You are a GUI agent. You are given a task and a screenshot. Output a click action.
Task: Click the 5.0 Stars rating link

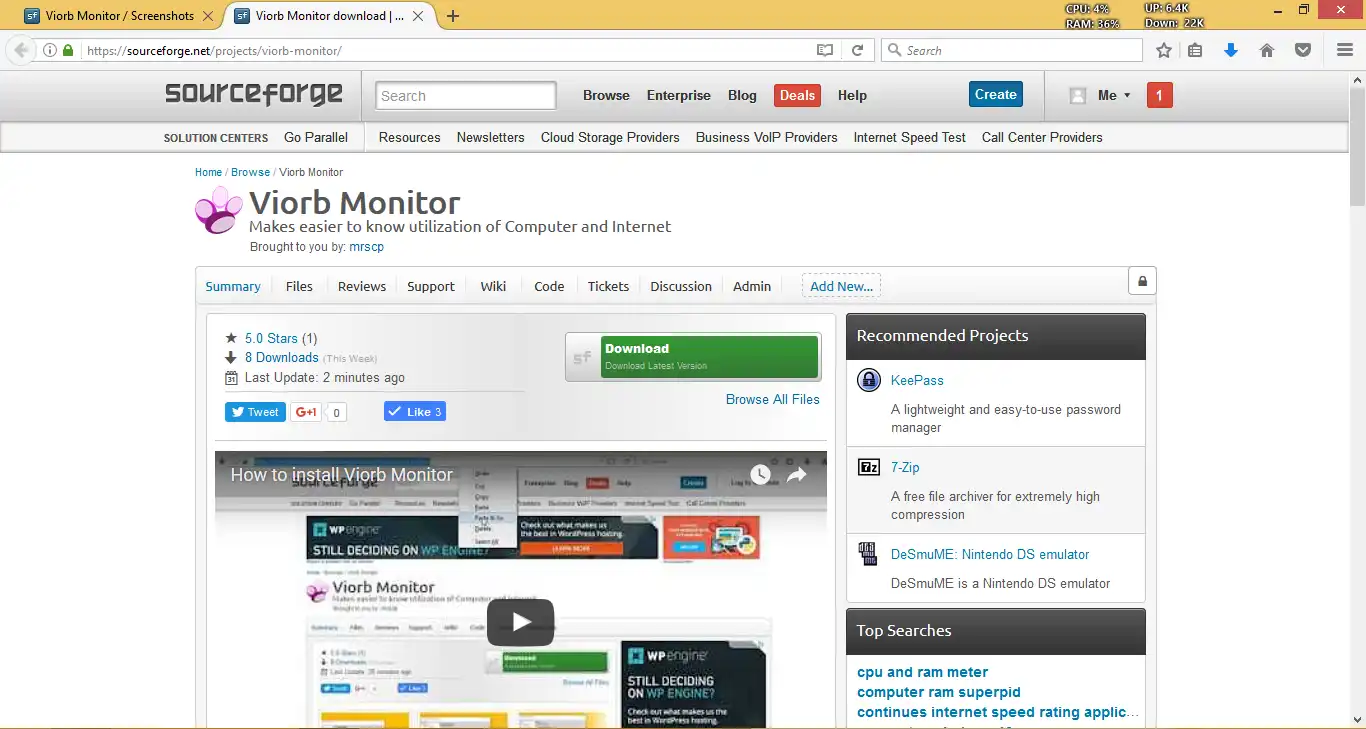(271, 338)
